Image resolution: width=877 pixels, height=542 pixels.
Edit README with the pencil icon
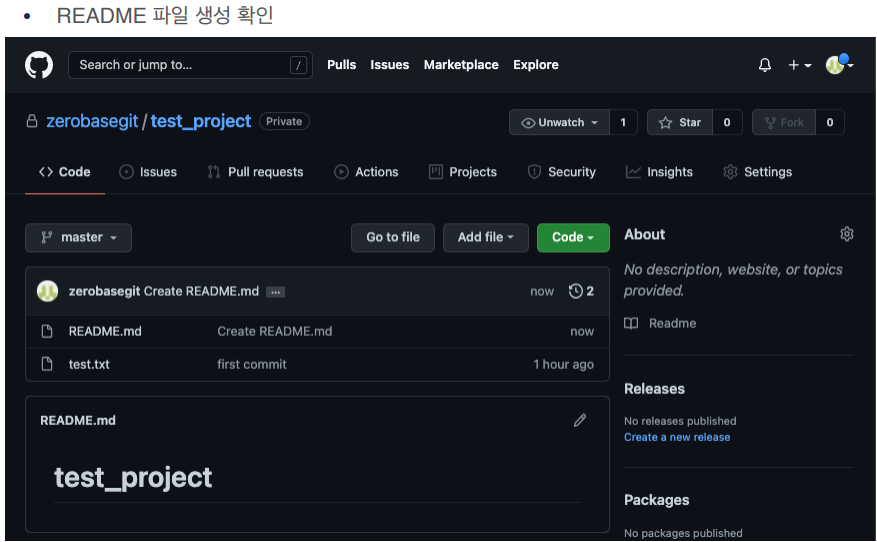click(580, 421)
